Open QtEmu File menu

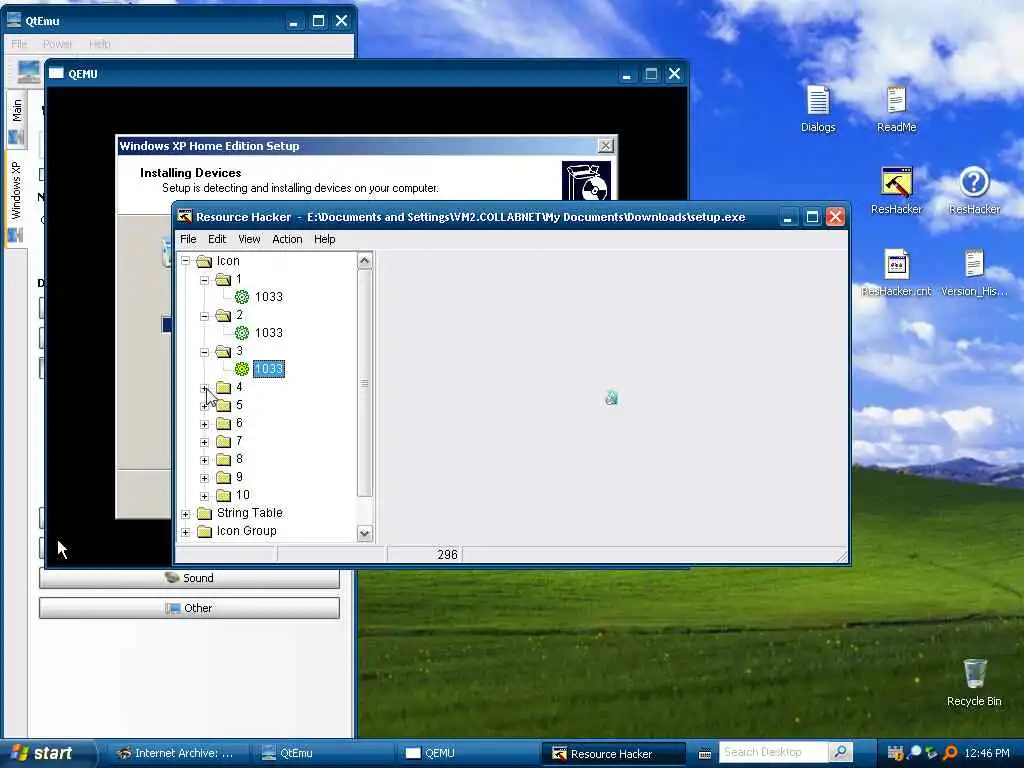pyautogui.click(x=19, y=44)
